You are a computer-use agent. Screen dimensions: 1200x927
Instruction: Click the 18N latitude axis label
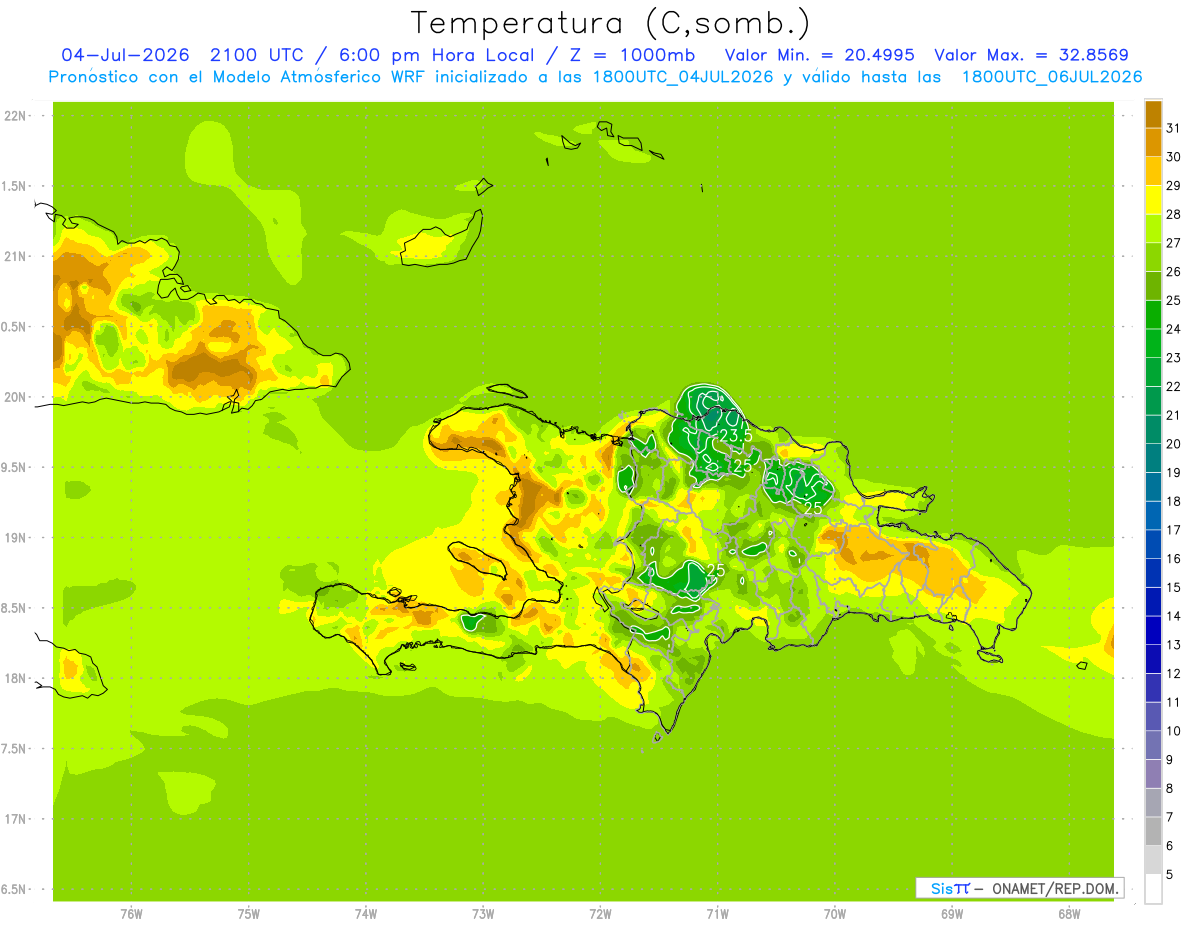tap(14, 678)
